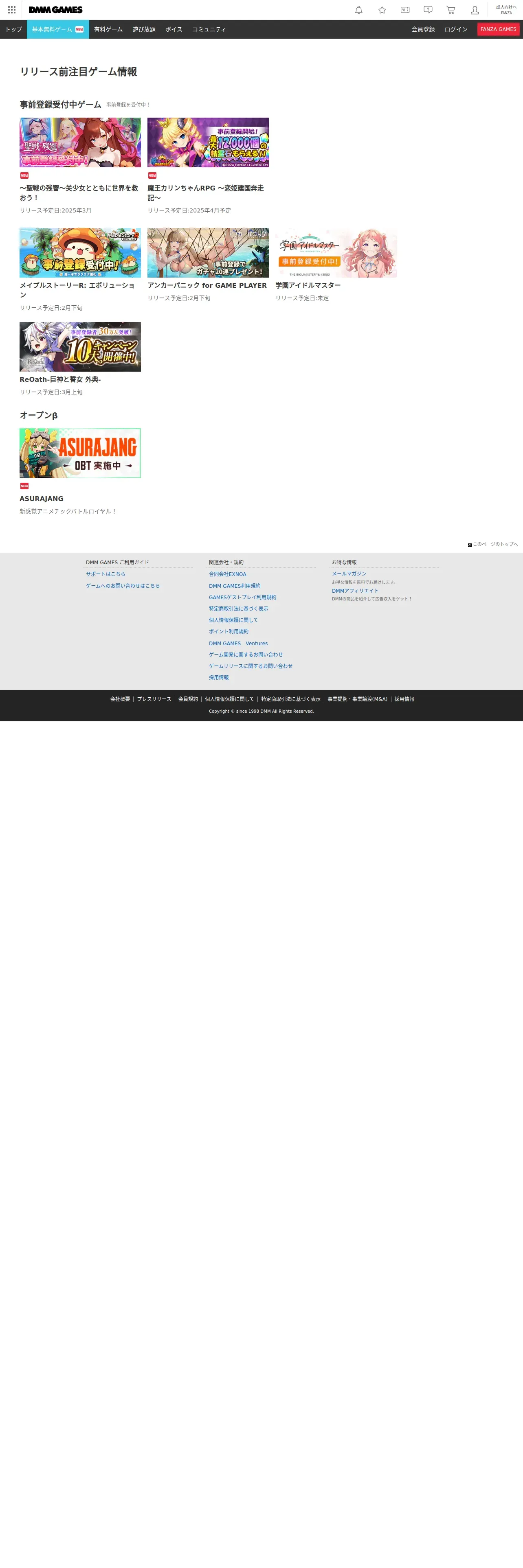The height and width of the screenshot is (1568, 523).
Task: Open 個人情報保護に関して in gray footer
Action: (234, 620)
